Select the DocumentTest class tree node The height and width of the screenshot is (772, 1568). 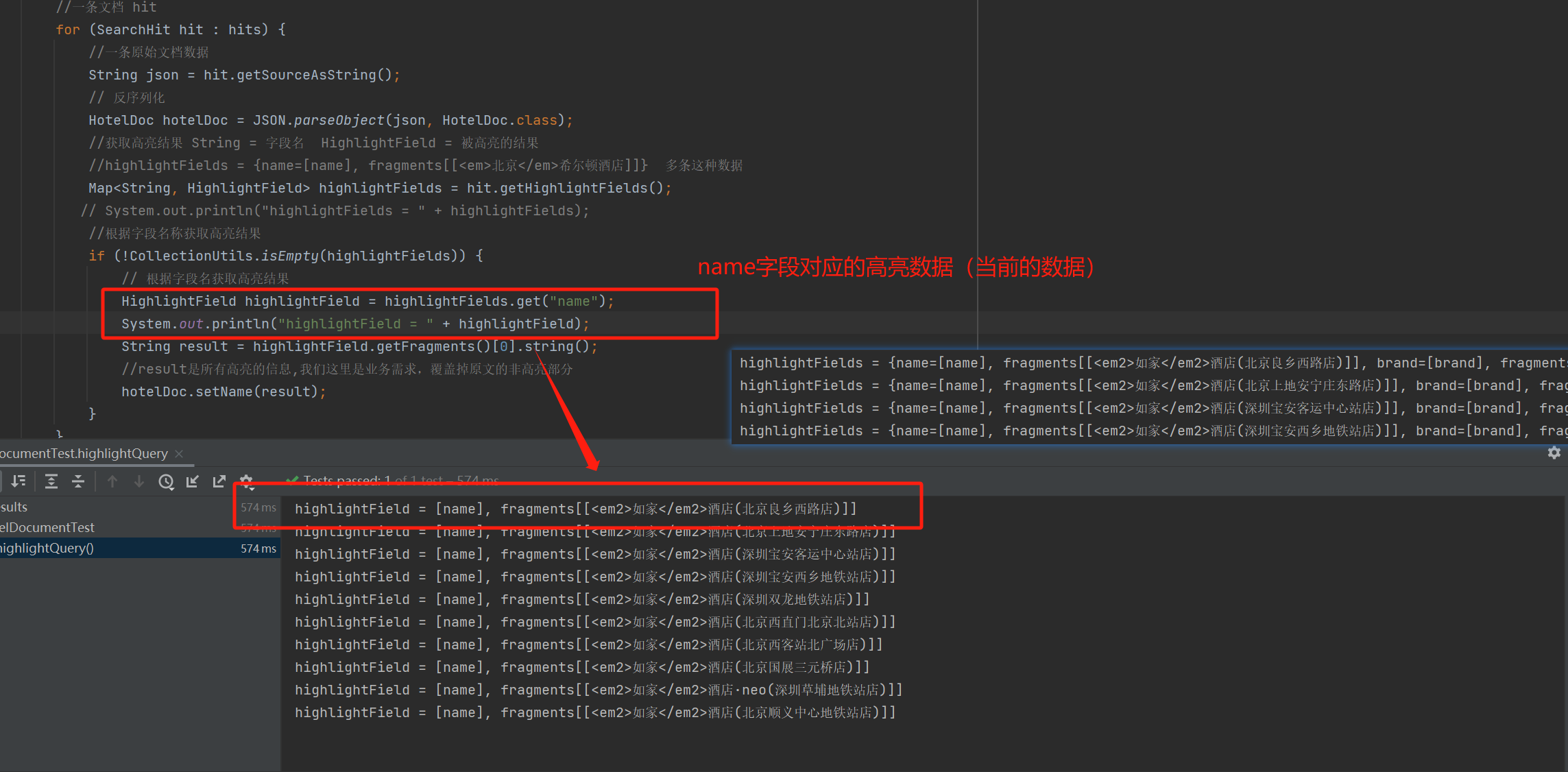pyautogui.click(x=47, y=527)
